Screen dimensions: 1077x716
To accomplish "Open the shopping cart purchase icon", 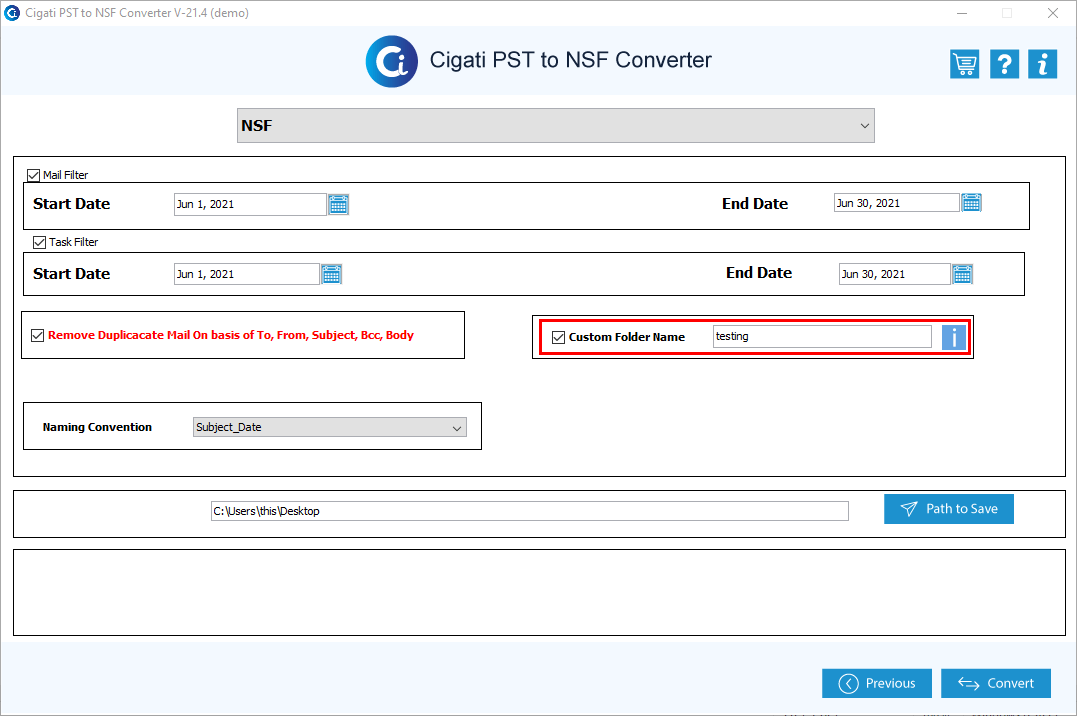I will (x=964, y=65).
